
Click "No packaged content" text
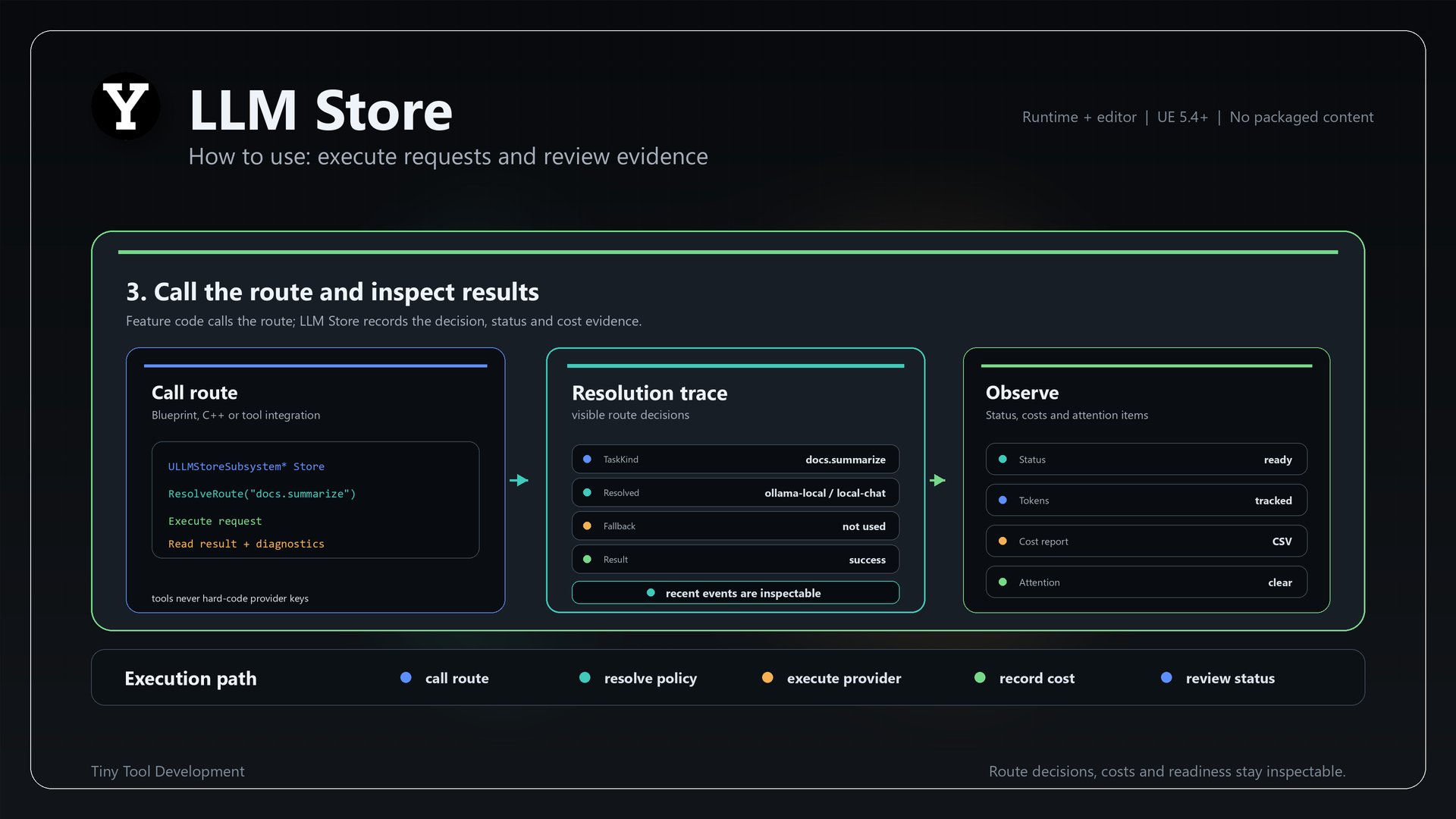[1301, 117]
